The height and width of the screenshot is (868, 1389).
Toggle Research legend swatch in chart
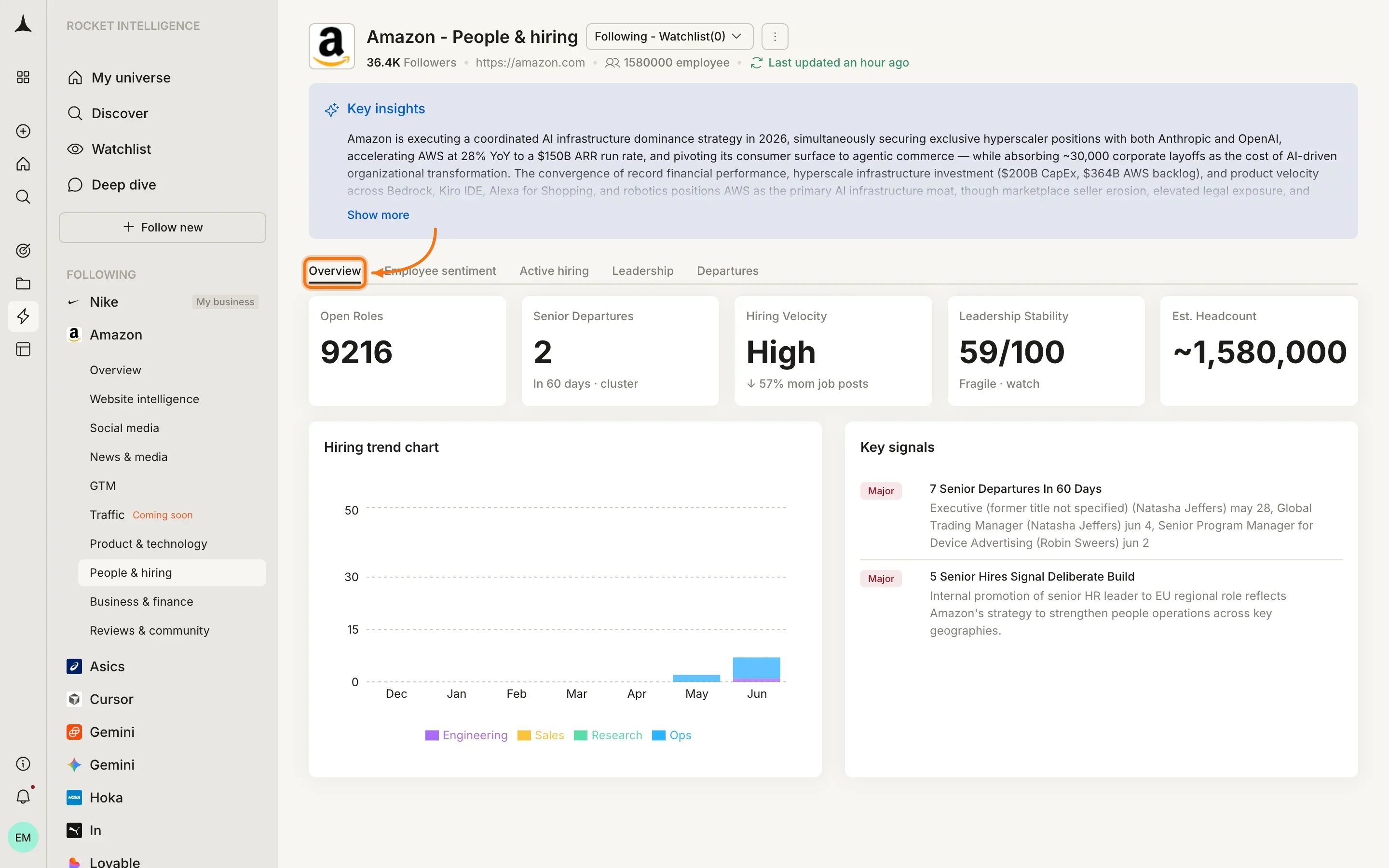(x=581, y=735)
